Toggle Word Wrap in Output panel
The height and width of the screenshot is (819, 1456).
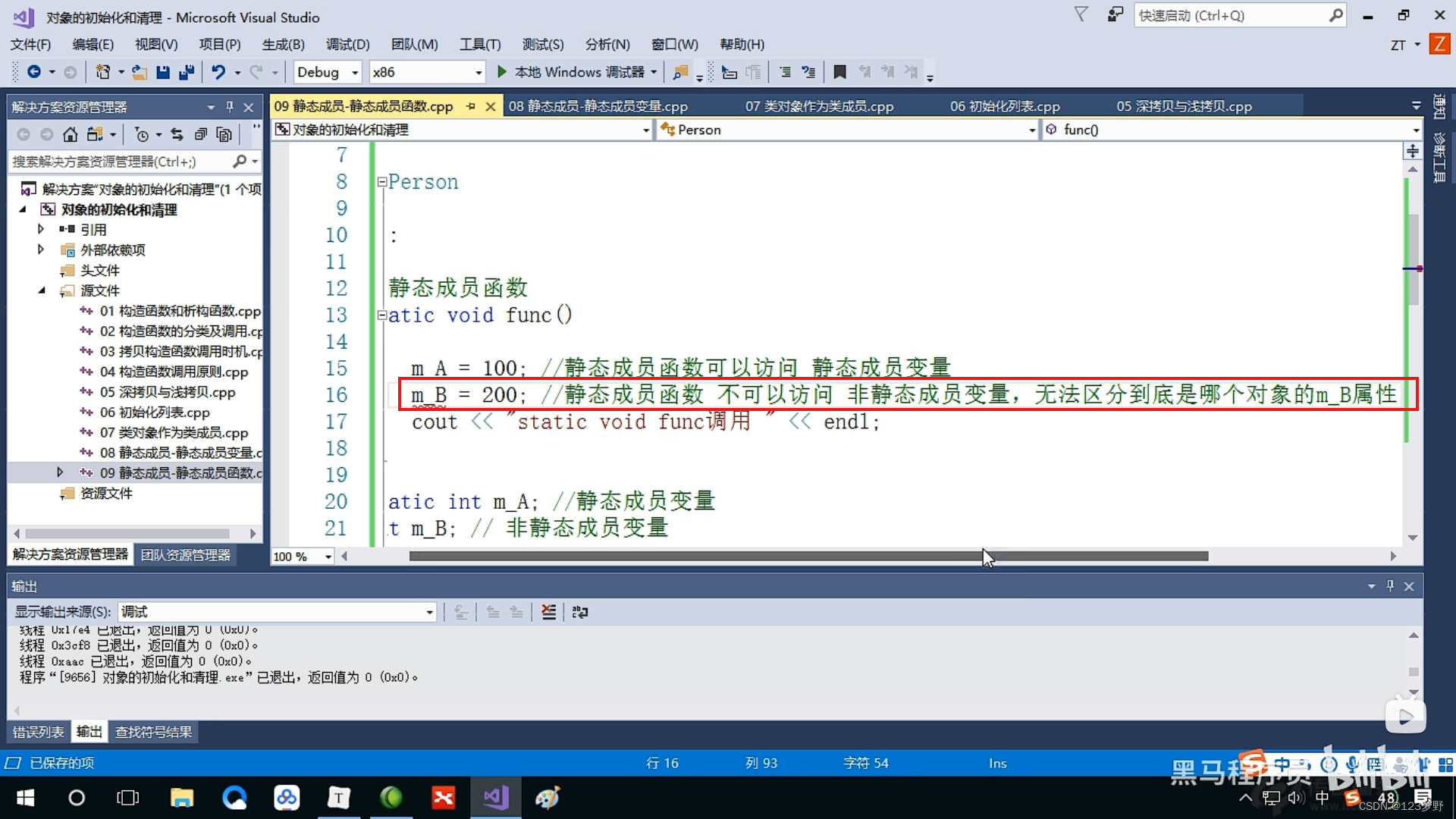pyautogui.click(x=580, y=611)
